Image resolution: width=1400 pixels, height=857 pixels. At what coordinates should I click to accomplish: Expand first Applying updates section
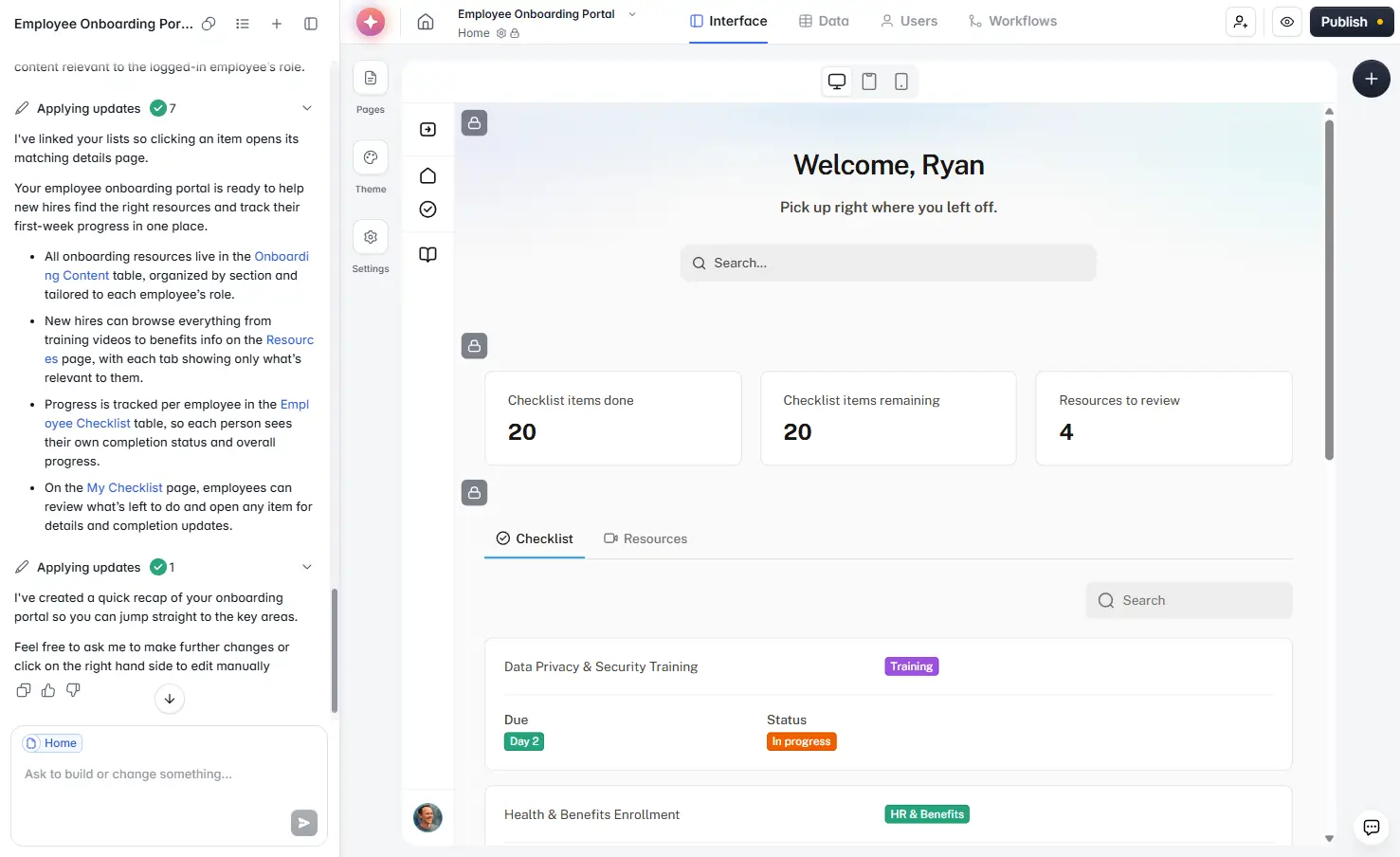click(x=307, y=108)
